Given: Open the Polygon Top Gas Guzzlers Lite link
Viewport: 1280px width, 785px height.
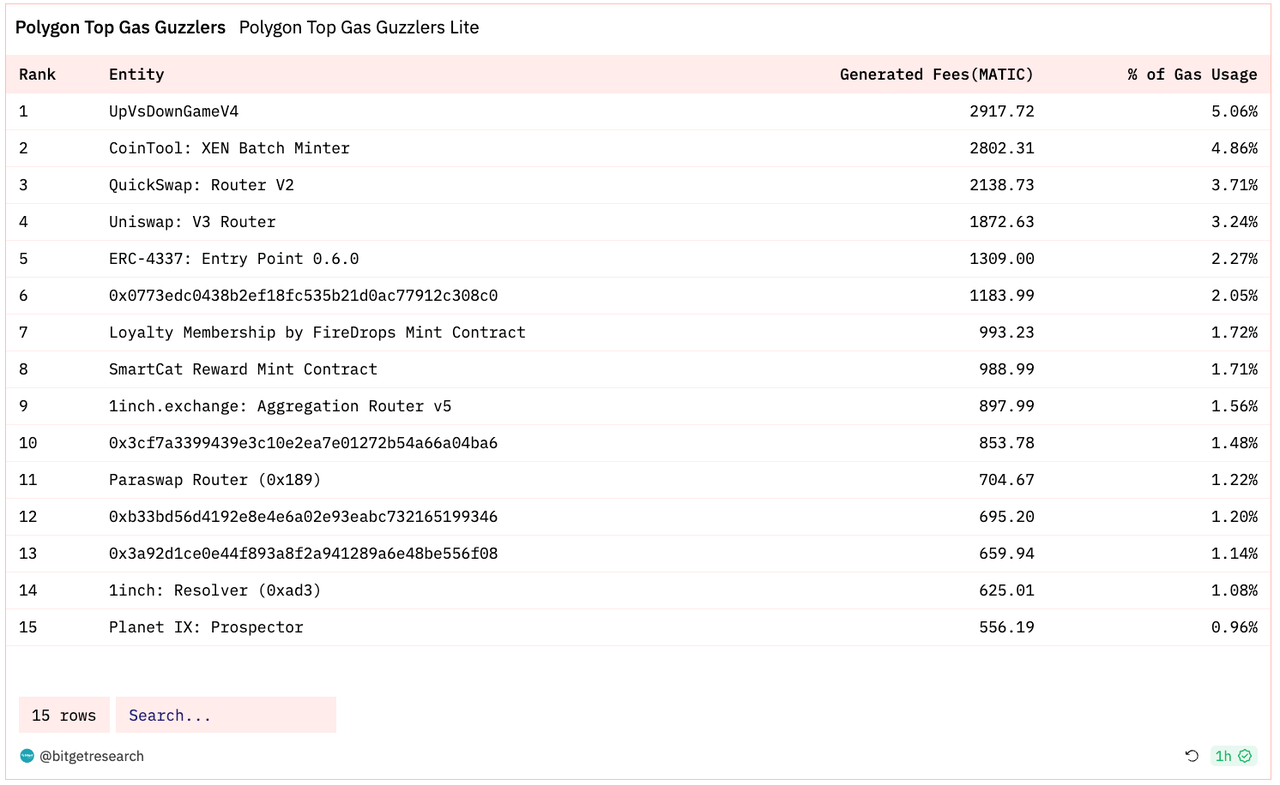Looking at the screenshot, I should point(359,28).
